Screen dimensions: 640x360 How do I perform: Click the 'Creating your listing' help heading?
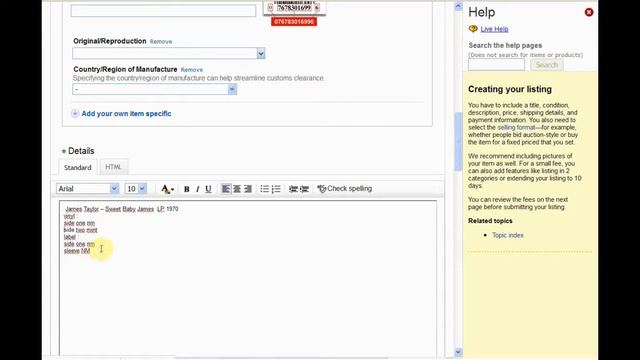510,89
